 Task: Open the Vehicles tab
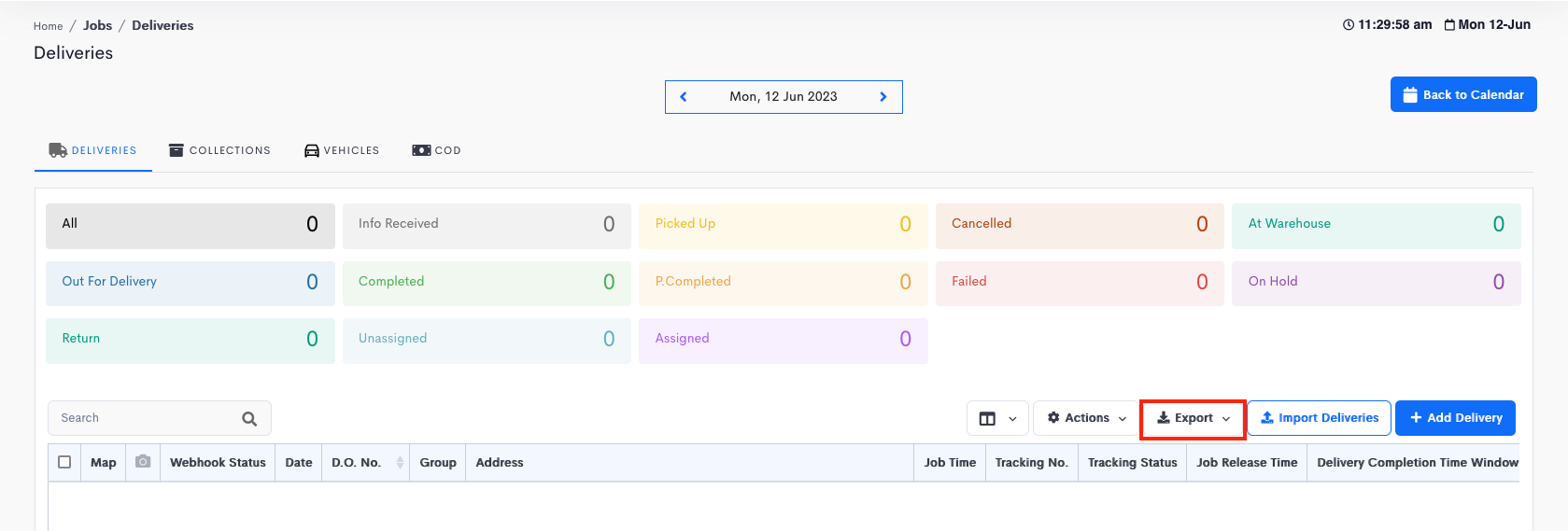[x=342, y=150]
